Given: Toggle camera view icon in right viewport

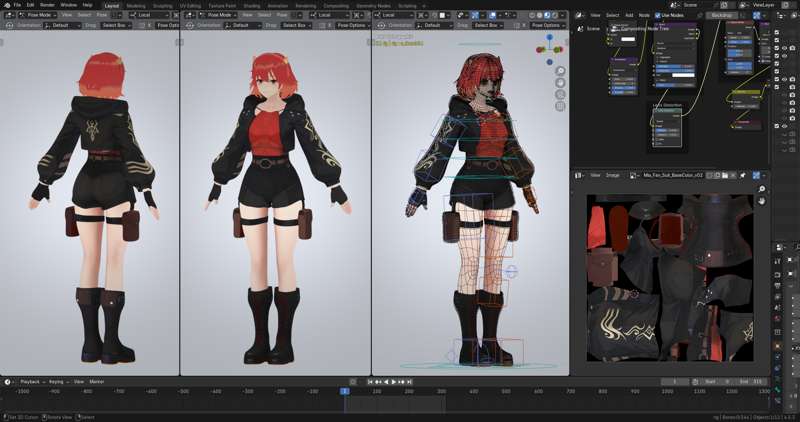Looking at the screenshot, I should coord(560,94).
